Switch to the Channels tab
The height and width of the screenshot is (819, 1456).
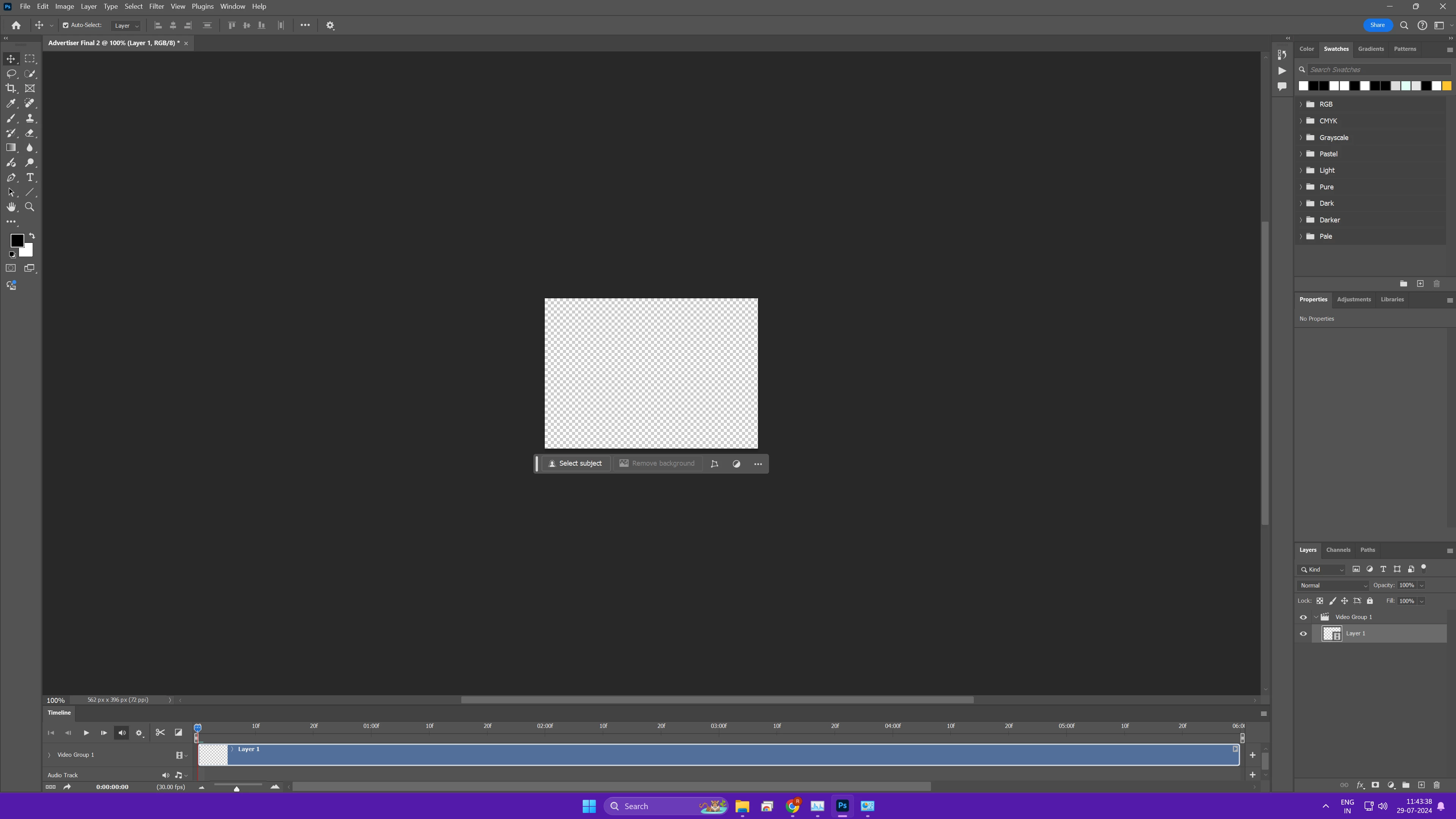click(x=1338, y=550)
